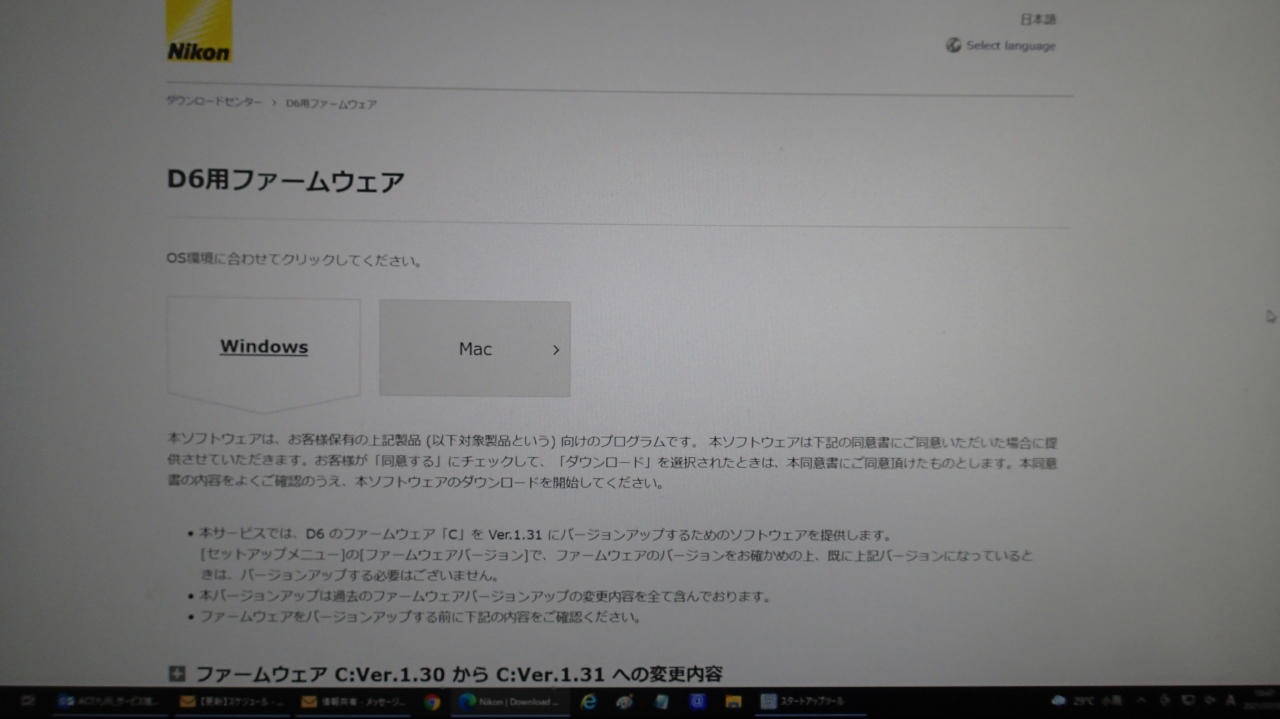Open the blue @ app in taskbar
Image resolution: width=1280 pixels, height=719 pixels.
click(x=697, y=702)
